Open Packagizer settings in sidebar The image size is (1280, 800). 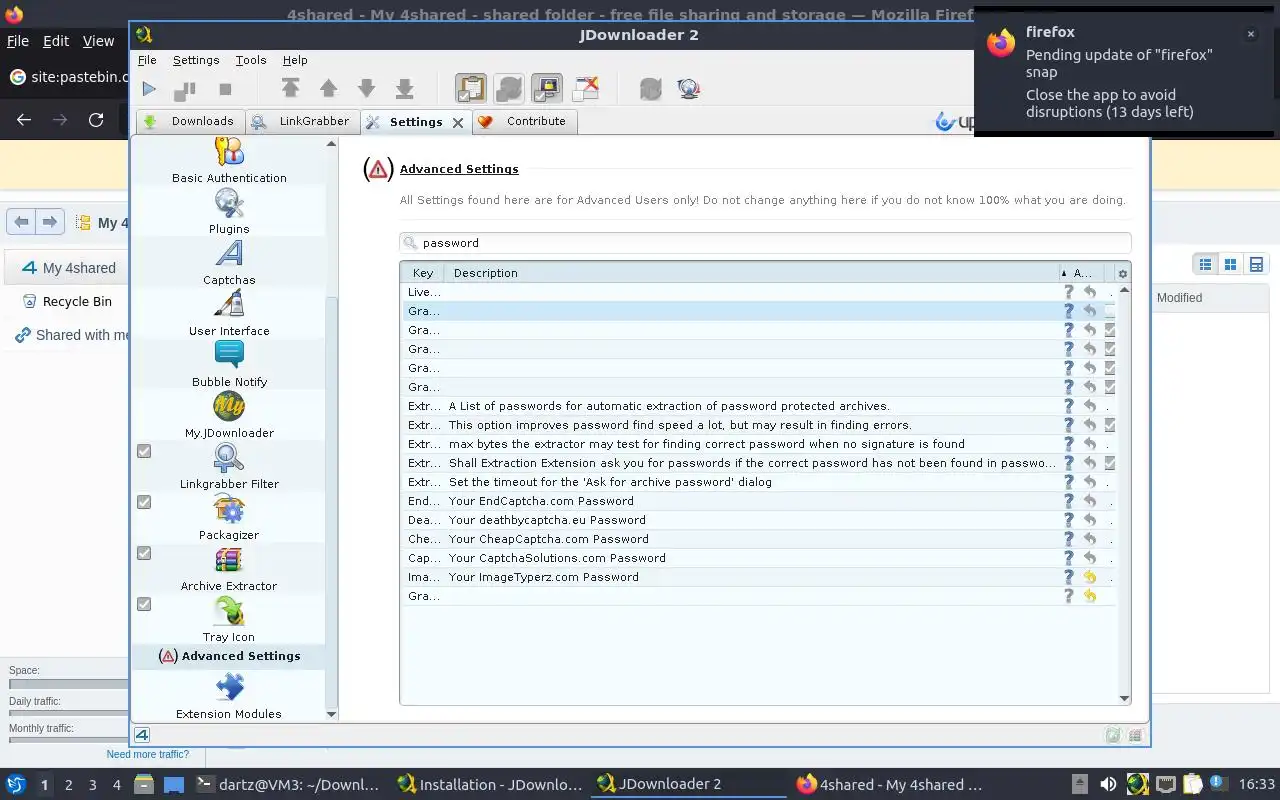pyautogui.click(x=229, y=518)
